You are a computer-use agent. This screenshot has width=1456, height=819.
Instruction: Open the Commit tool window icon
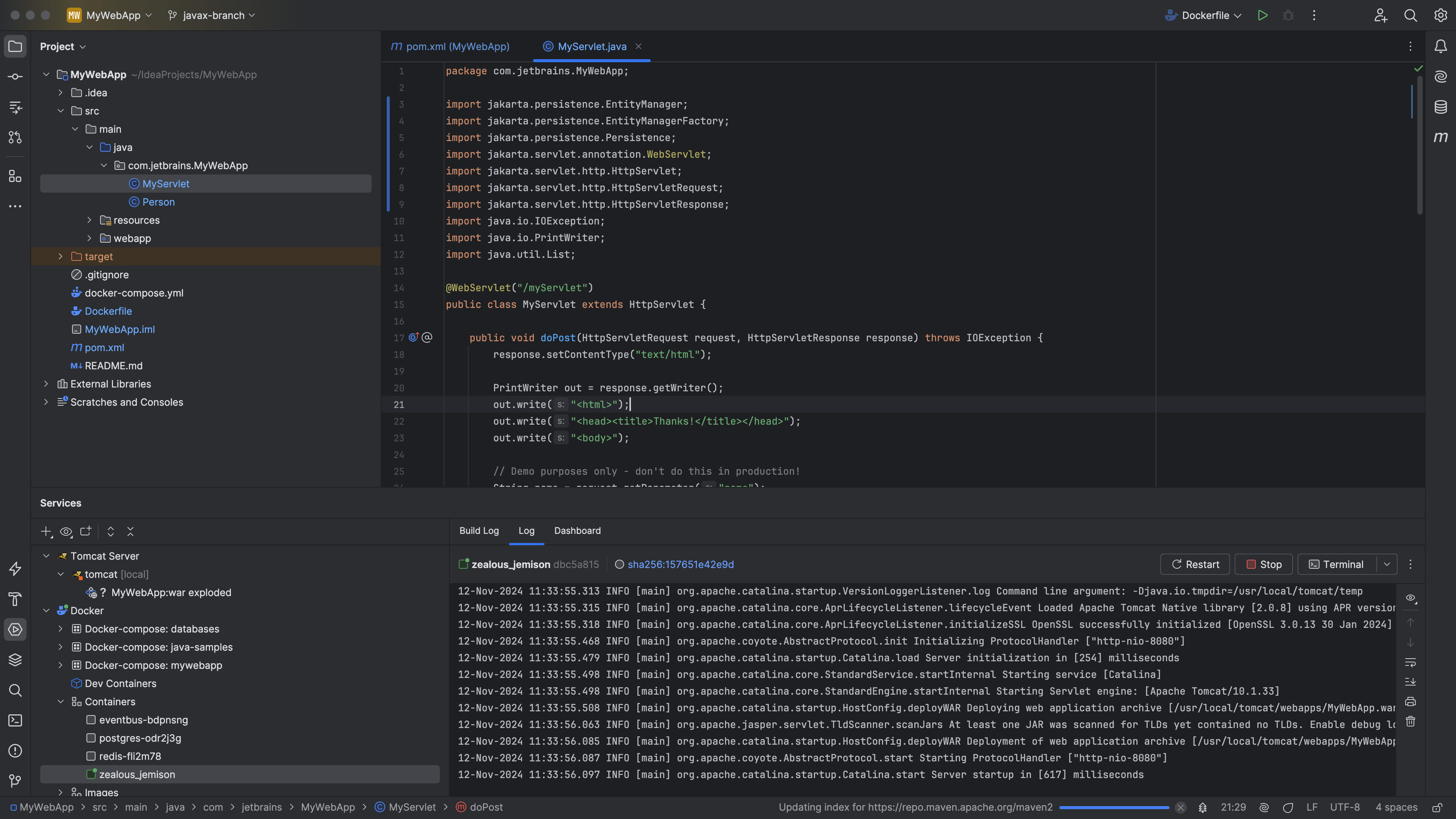(15, 76)
